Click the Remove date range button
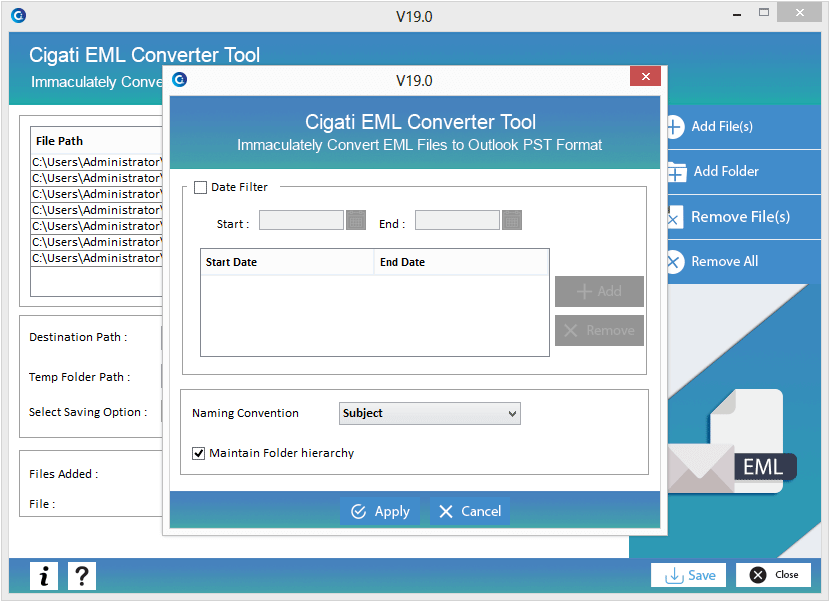Viewport: 830px width, 602px height. (x=599, y=330)
